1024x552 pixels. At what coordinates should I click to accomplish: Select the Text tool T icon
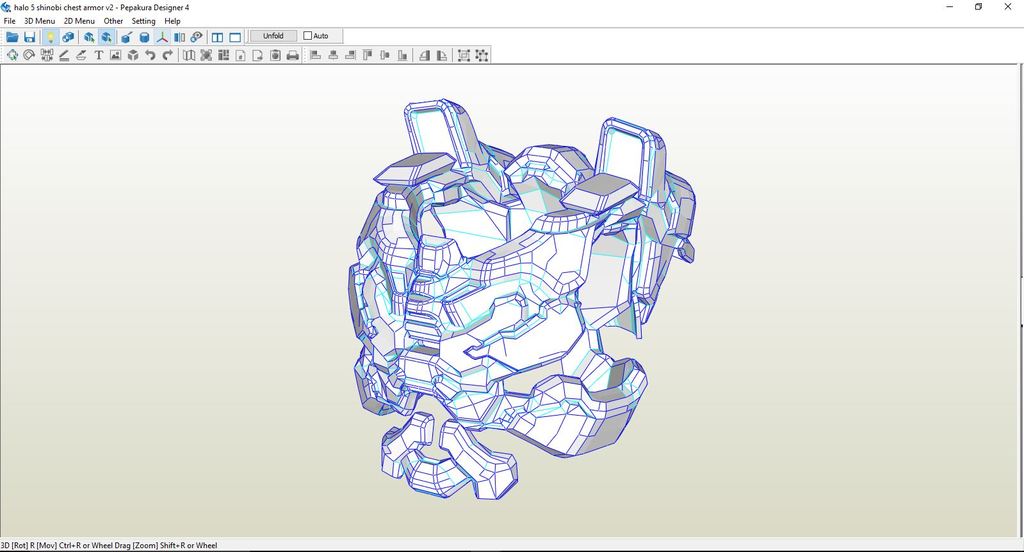99,56
